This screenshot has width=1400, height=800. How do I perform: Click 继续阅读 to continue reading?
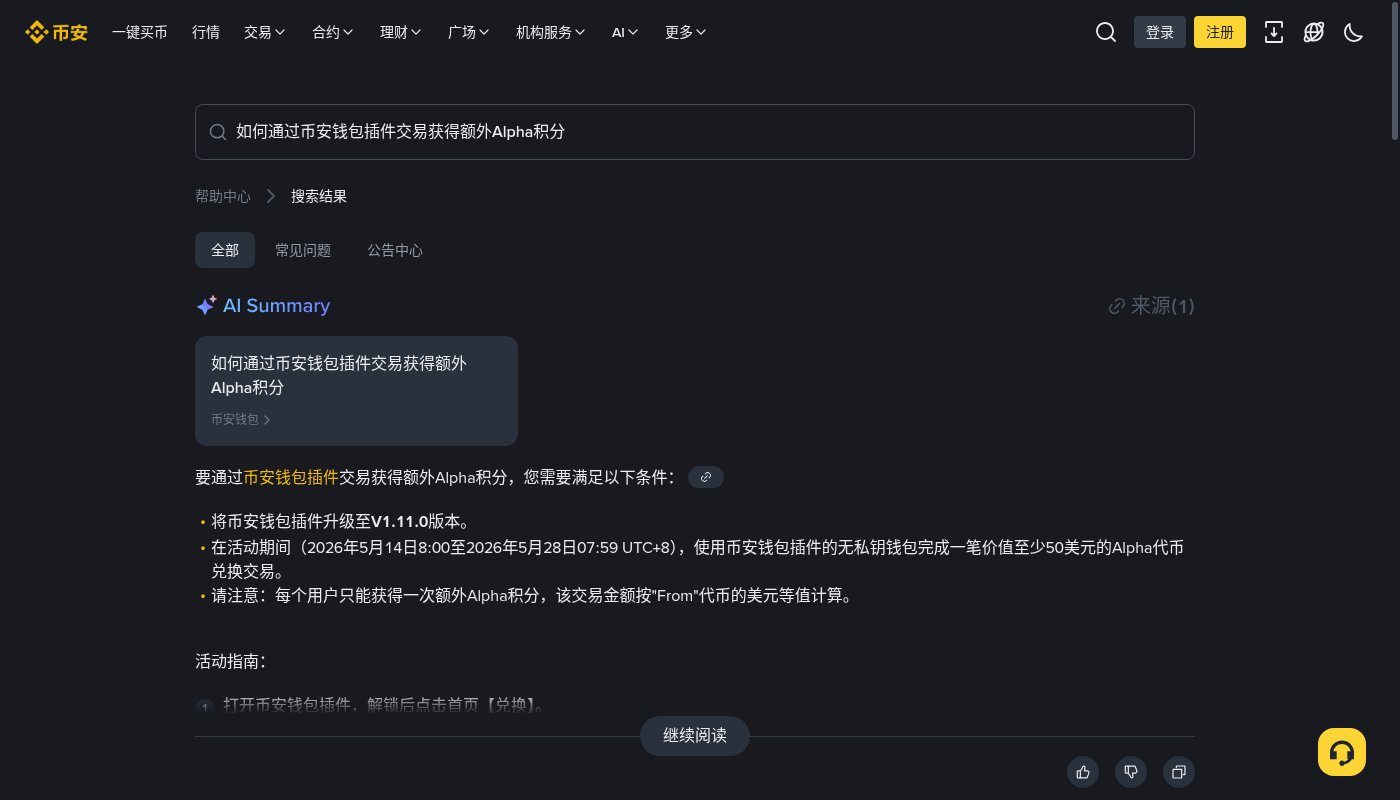695,736
